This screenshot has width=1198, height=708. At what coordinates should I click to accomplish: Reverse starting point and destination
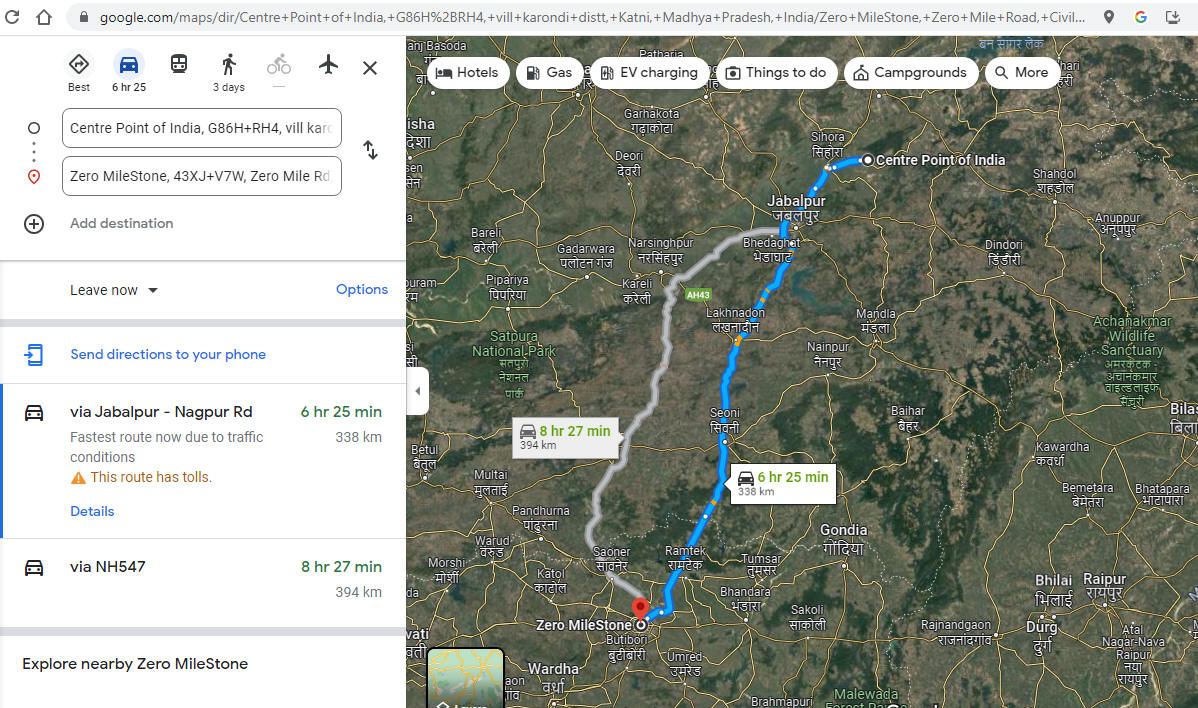pyautogui.click(x=370, y=150)
